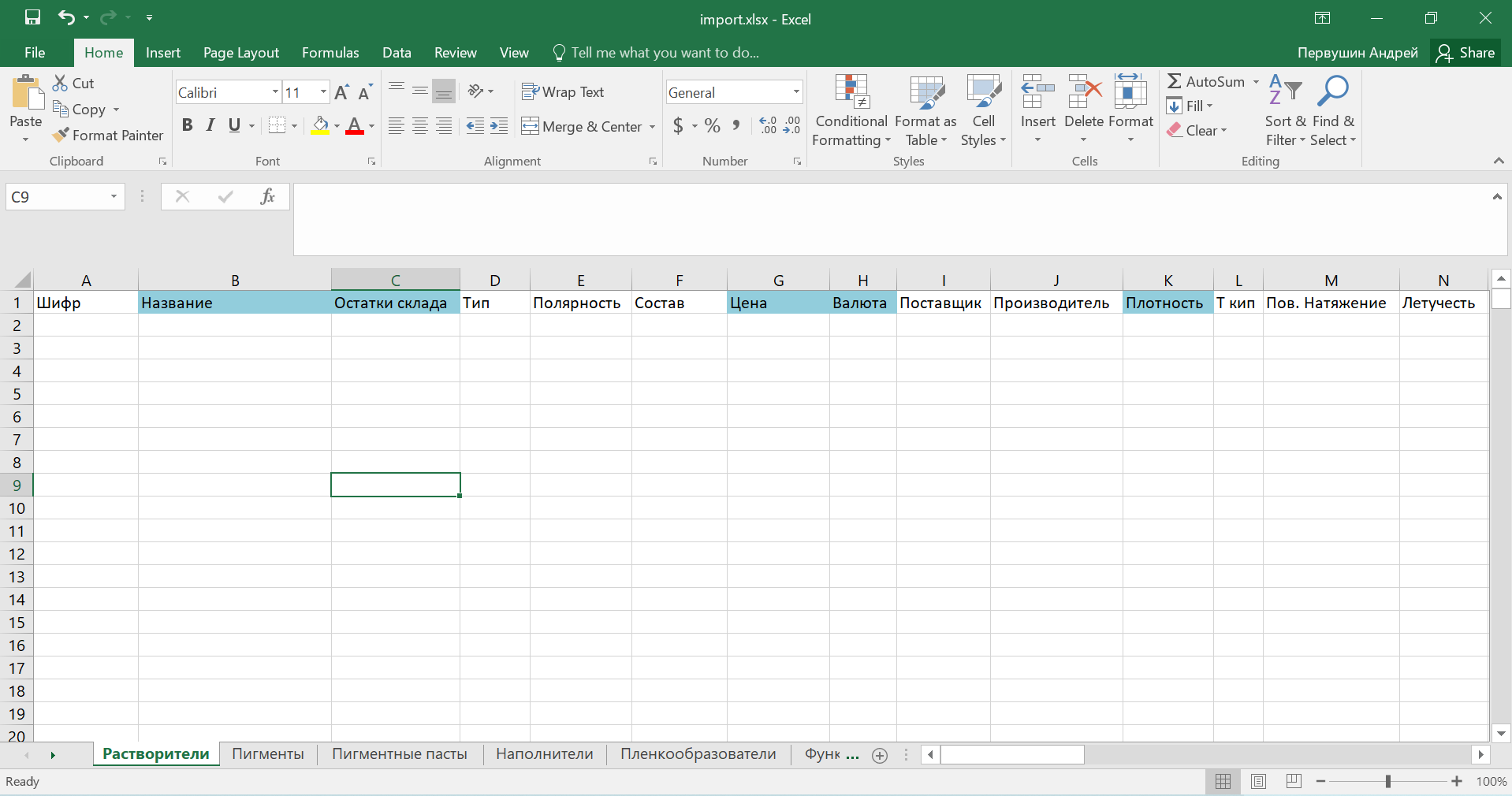Click the Tell me search field
This screenshot has height=796, width=1512.
click(664, 53)
